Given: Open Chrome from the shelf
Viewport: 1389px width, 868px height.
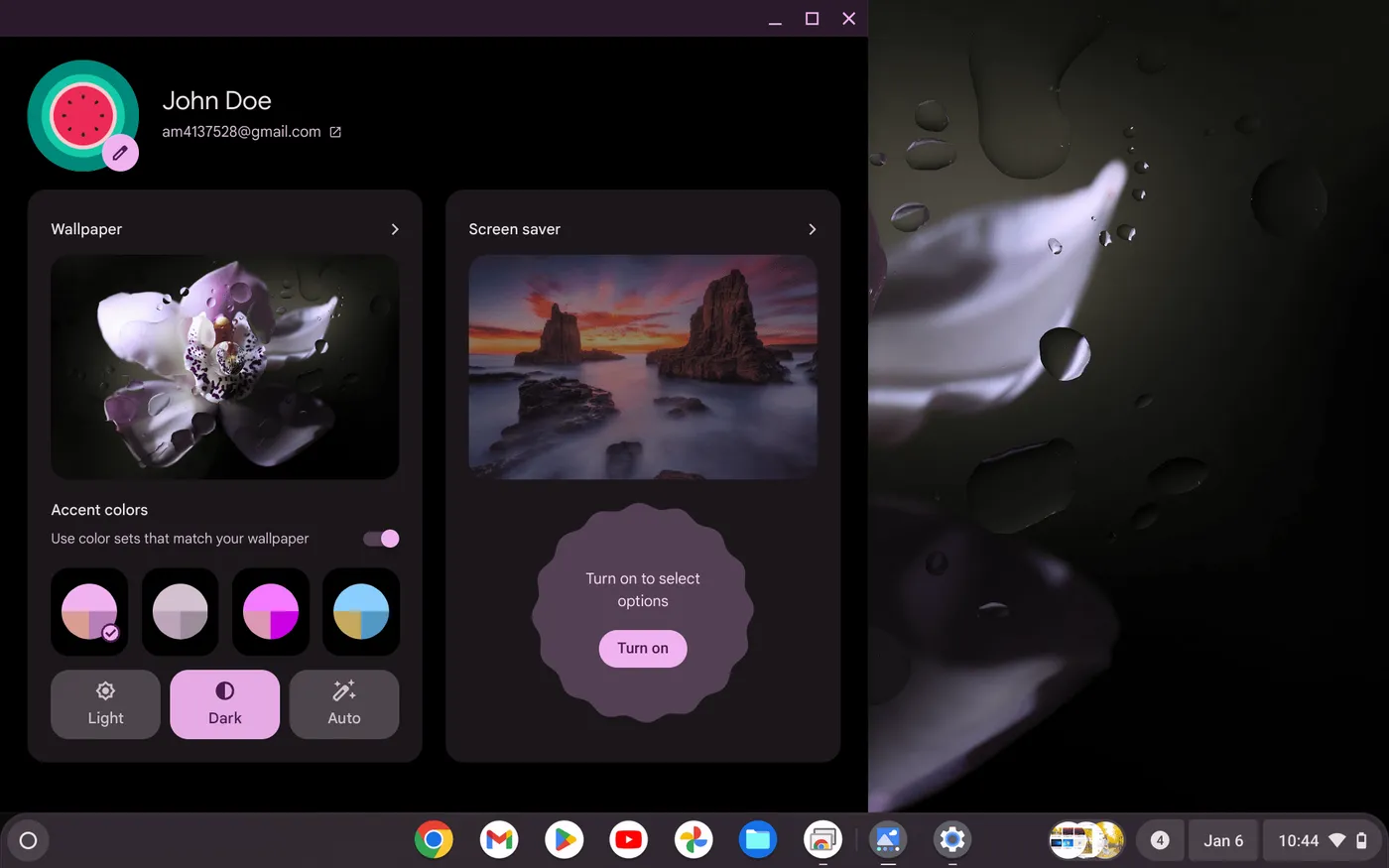Looking at the screenshot, I should tap(434, 840).
